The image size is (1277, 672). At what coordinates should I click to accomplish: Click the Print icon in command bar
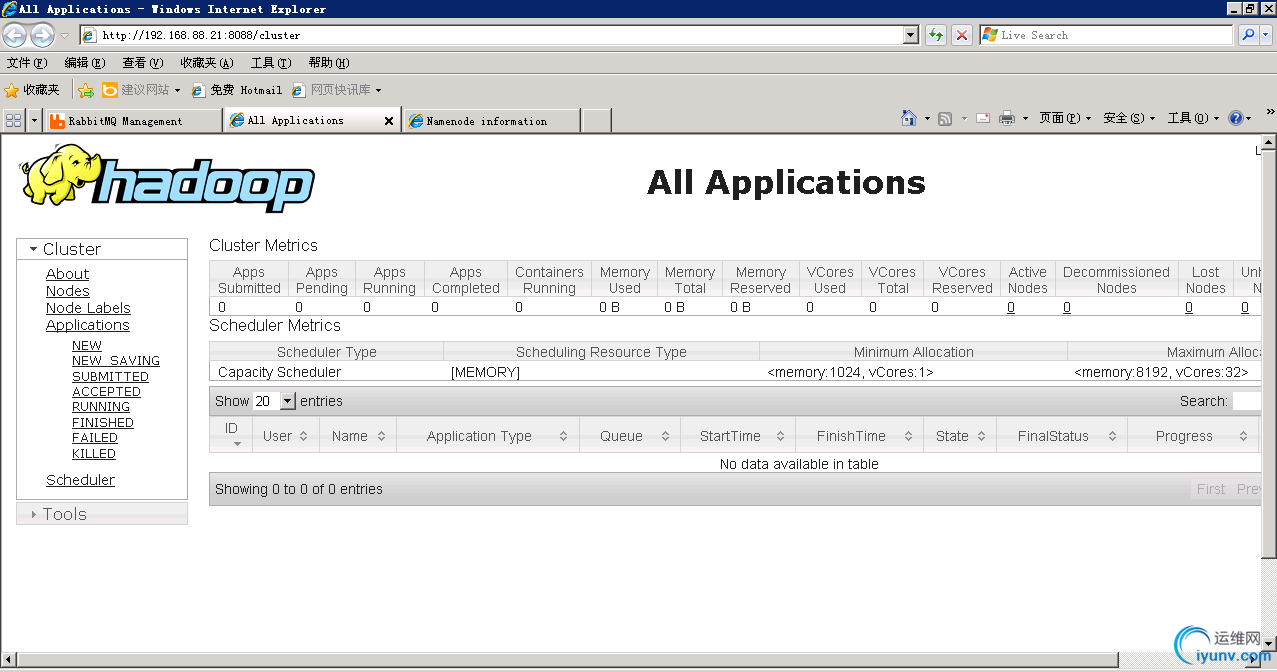click(1007, 118)
